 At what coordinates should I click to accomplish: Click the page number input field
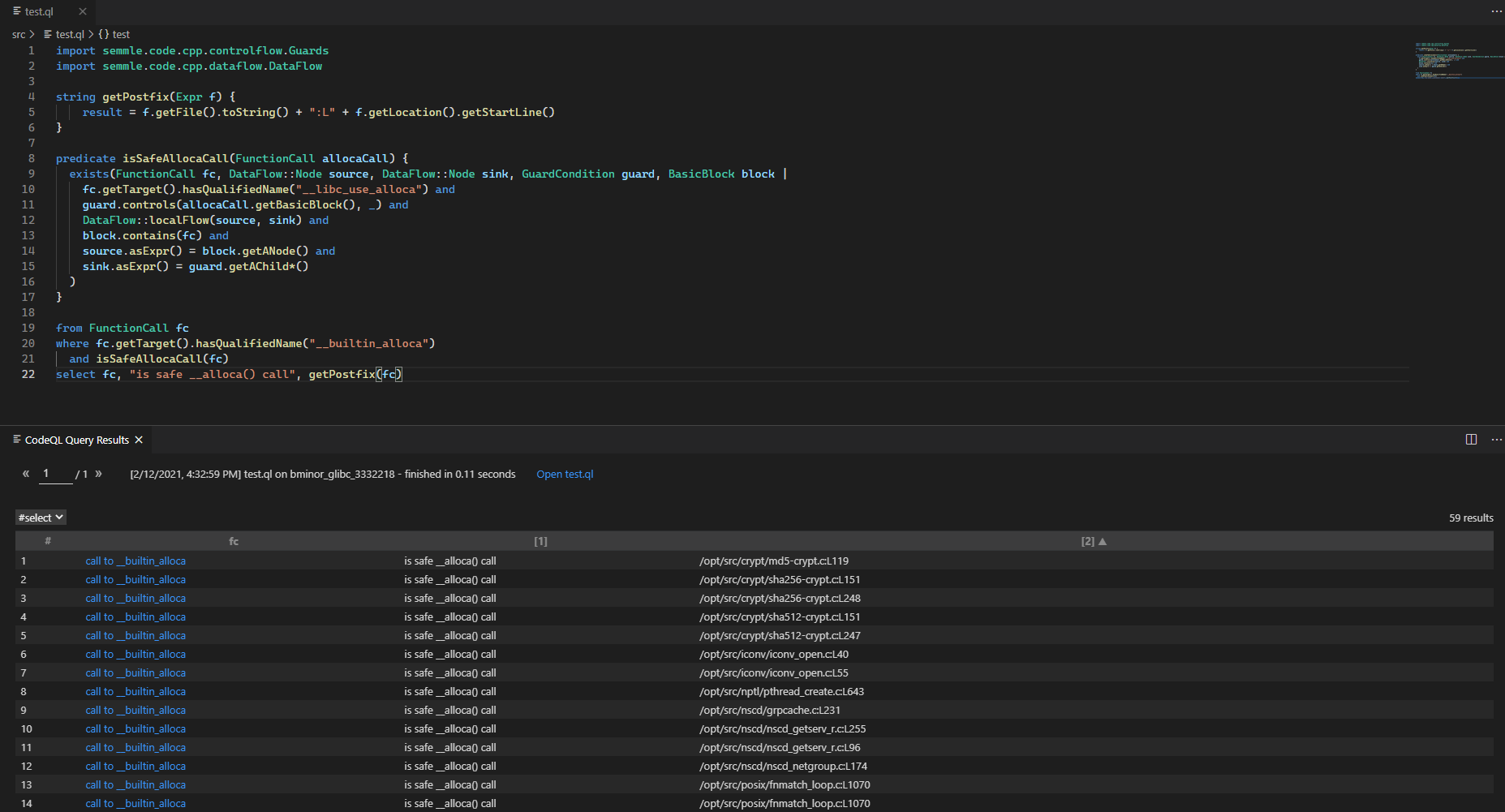(x=55, y=474)
